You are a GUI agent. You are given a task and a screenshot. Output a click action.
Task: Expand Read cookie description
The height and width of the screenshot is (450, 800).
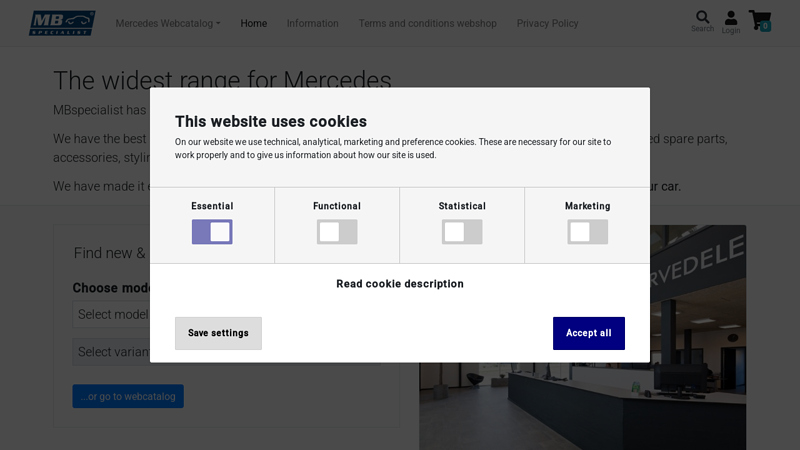click(400, 284)
